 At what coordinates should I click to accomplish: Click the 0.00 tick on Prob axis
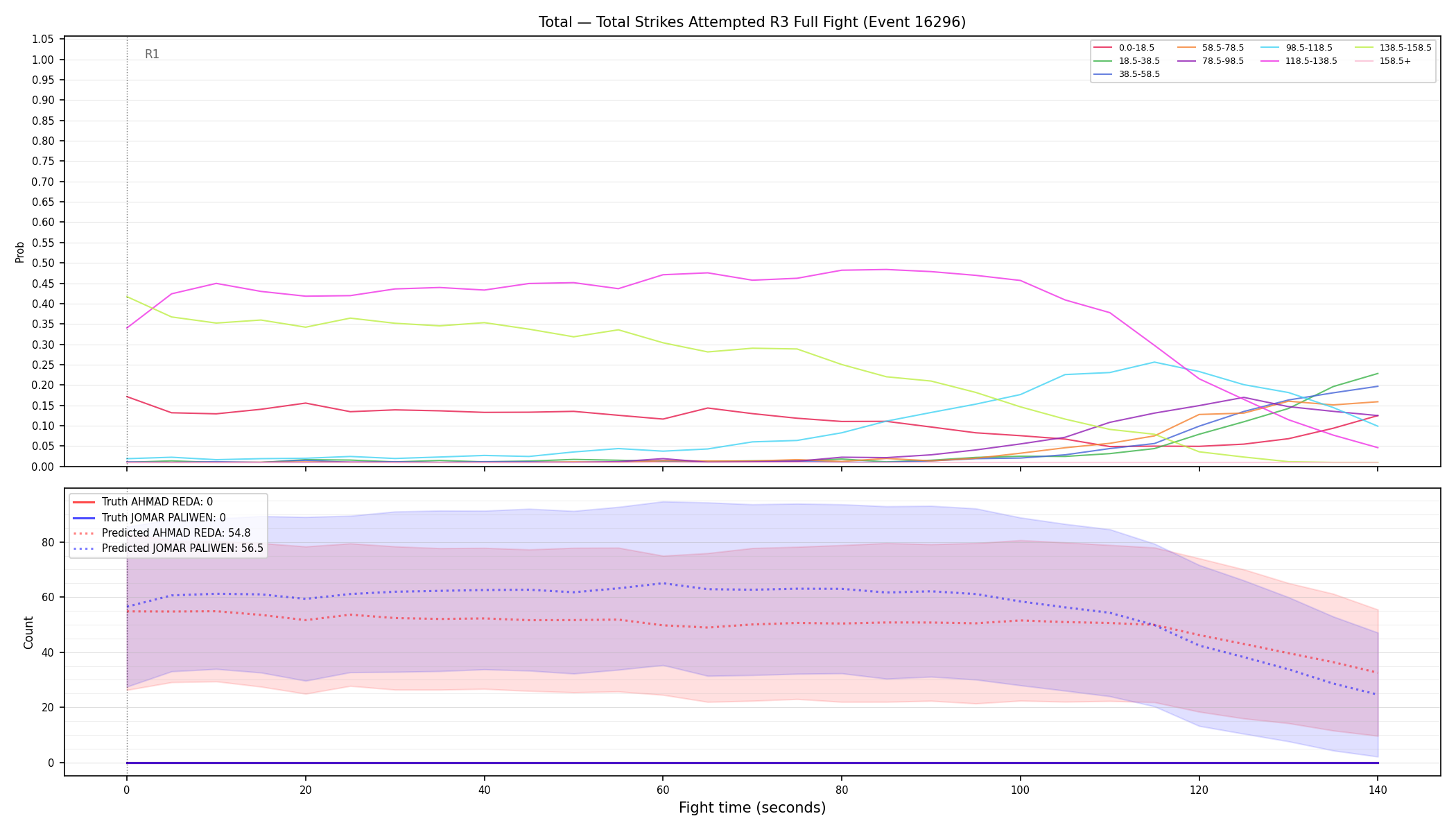[x=43, y=467]
